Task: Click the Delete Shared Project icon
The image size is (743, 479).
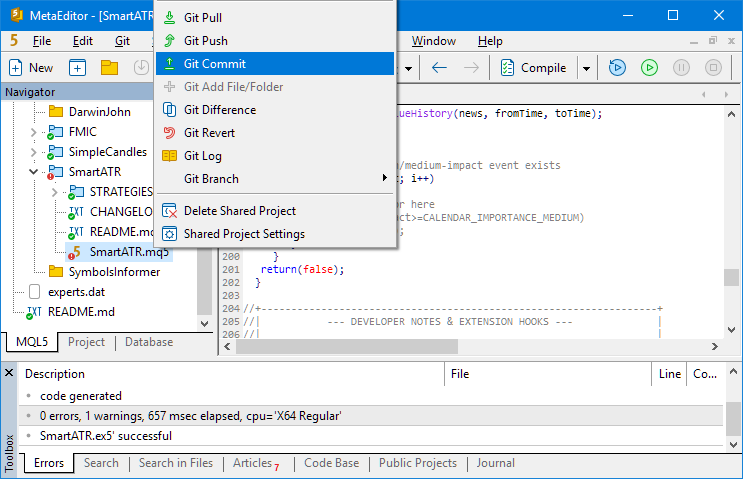Action: click(169, 211)
